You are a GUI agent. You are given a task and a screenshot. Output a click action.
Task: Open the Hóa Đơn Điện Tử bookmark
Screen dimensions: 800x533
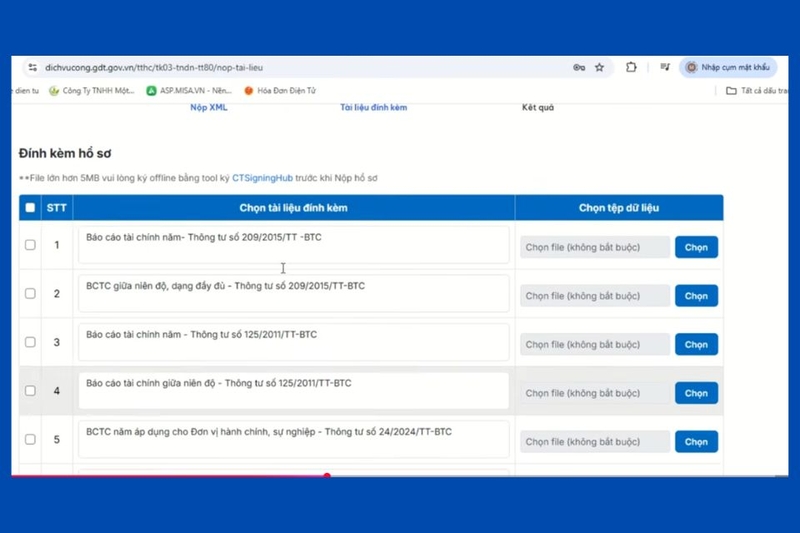click(280, 91)
